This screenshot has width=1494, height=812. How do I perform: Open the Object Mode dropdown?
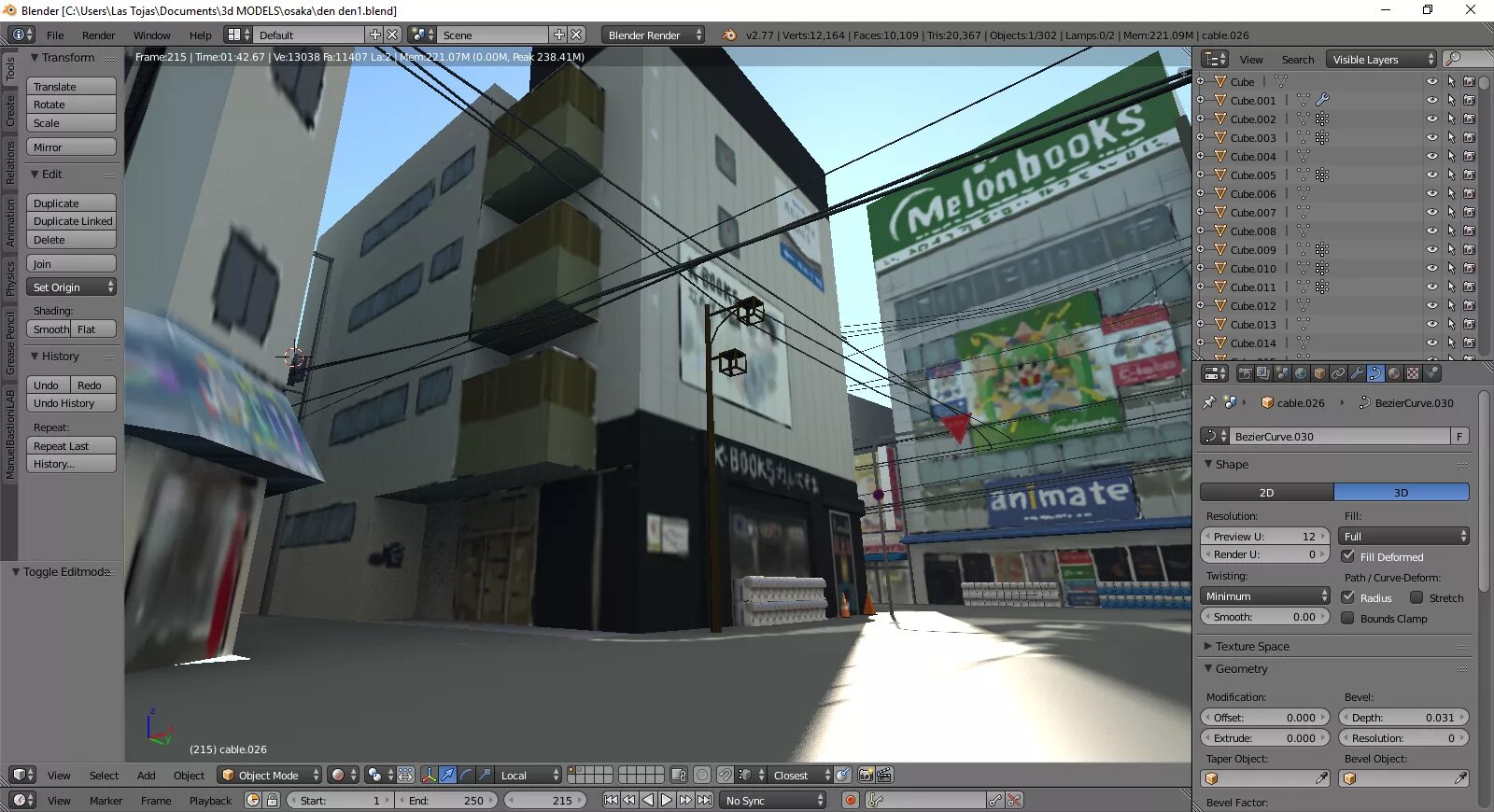coord(270,775)
